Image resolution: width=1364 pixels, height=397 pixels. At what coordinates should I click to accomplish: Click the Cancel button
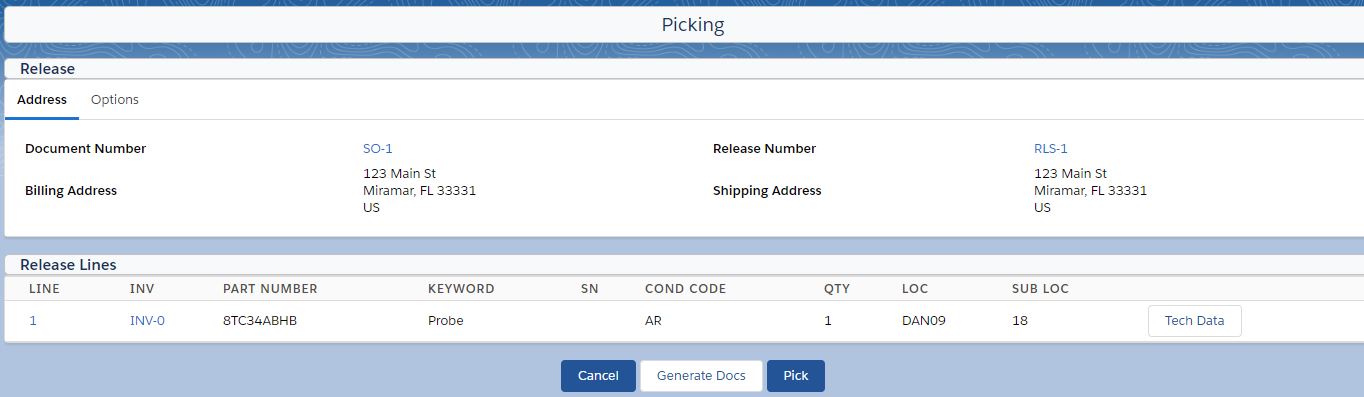click(598, 376)
